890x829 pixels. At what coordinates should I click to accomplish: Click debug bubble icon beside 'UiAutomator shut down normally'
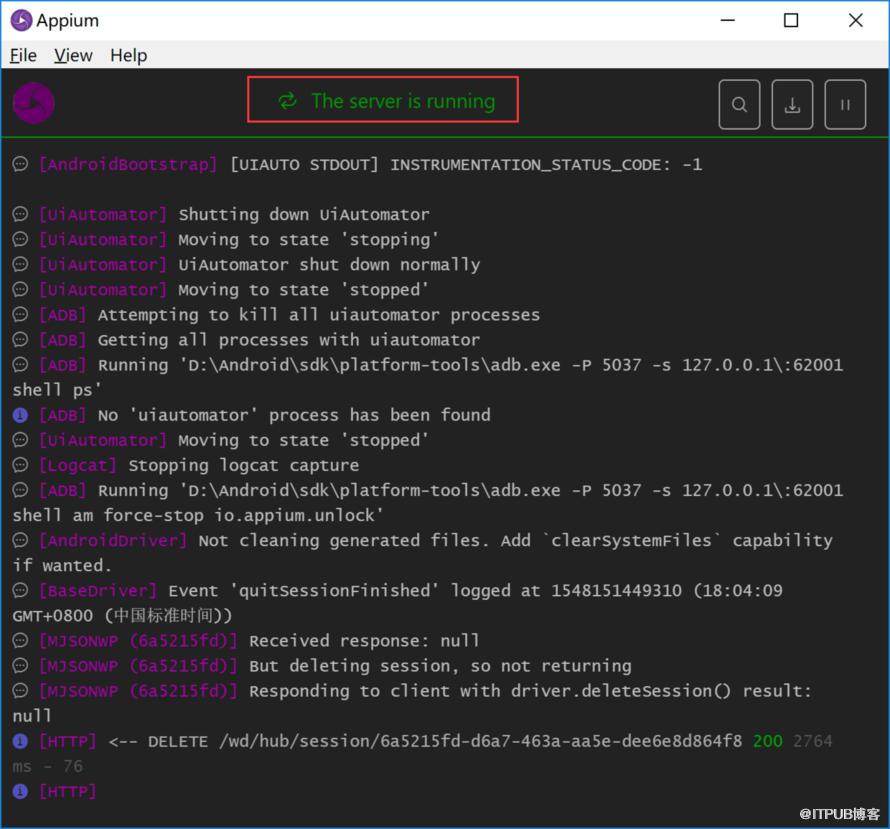20,264
